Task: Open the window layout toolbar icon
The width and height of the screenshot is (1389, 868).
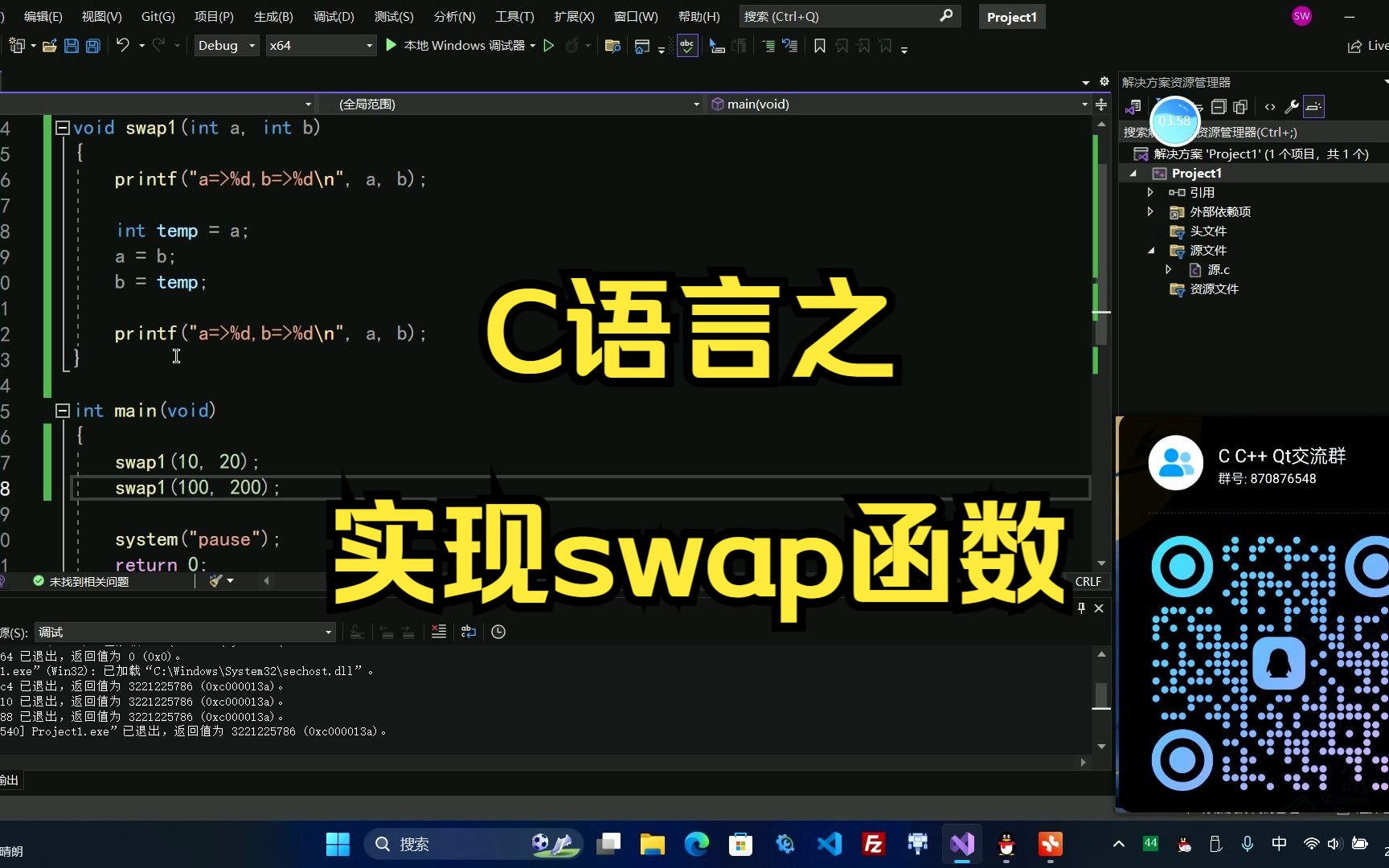Action: pos(641,46)
